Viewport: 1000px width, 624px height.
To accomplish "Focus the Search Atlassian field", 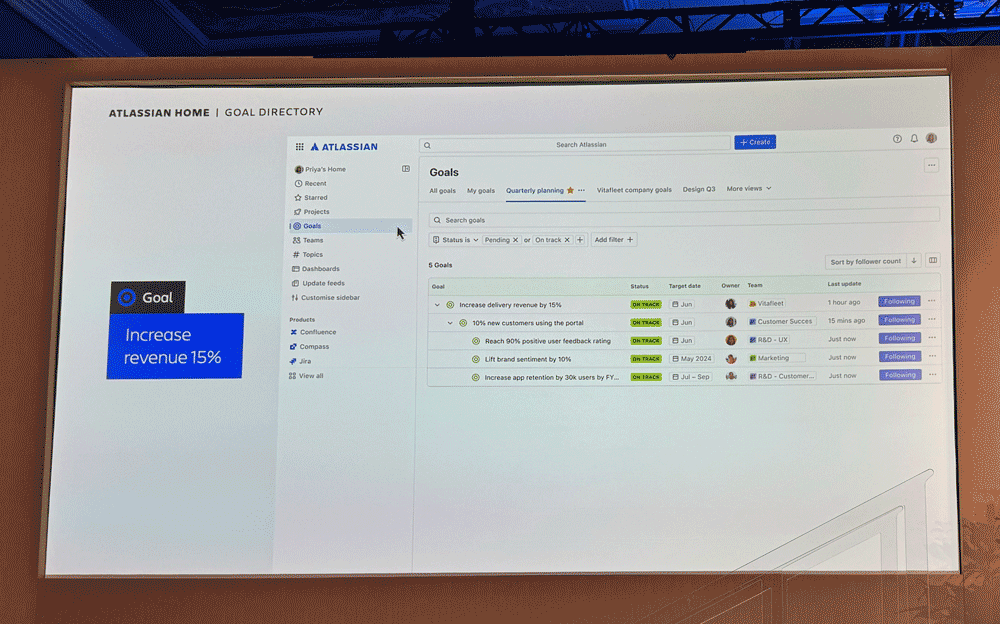I will point(575,145).
